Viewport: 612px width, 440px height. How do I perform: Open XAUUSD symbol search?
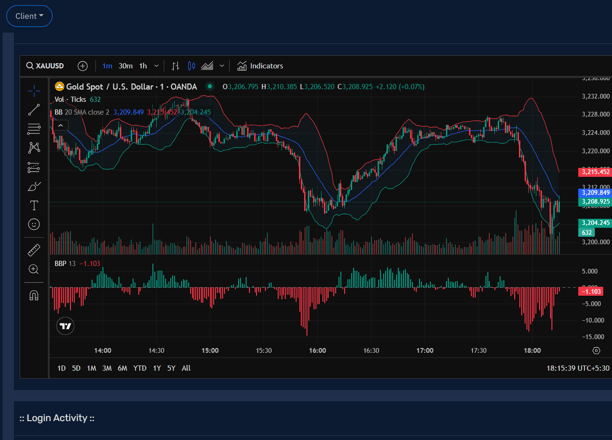[x=45, y=66]
